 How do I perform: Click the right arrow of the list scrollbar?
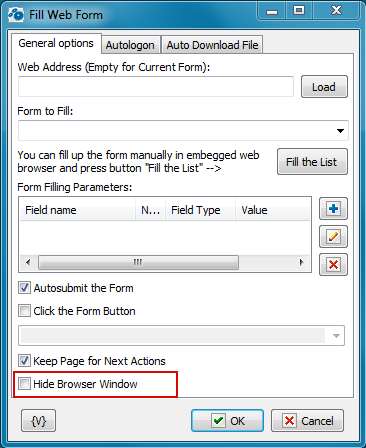302,262
